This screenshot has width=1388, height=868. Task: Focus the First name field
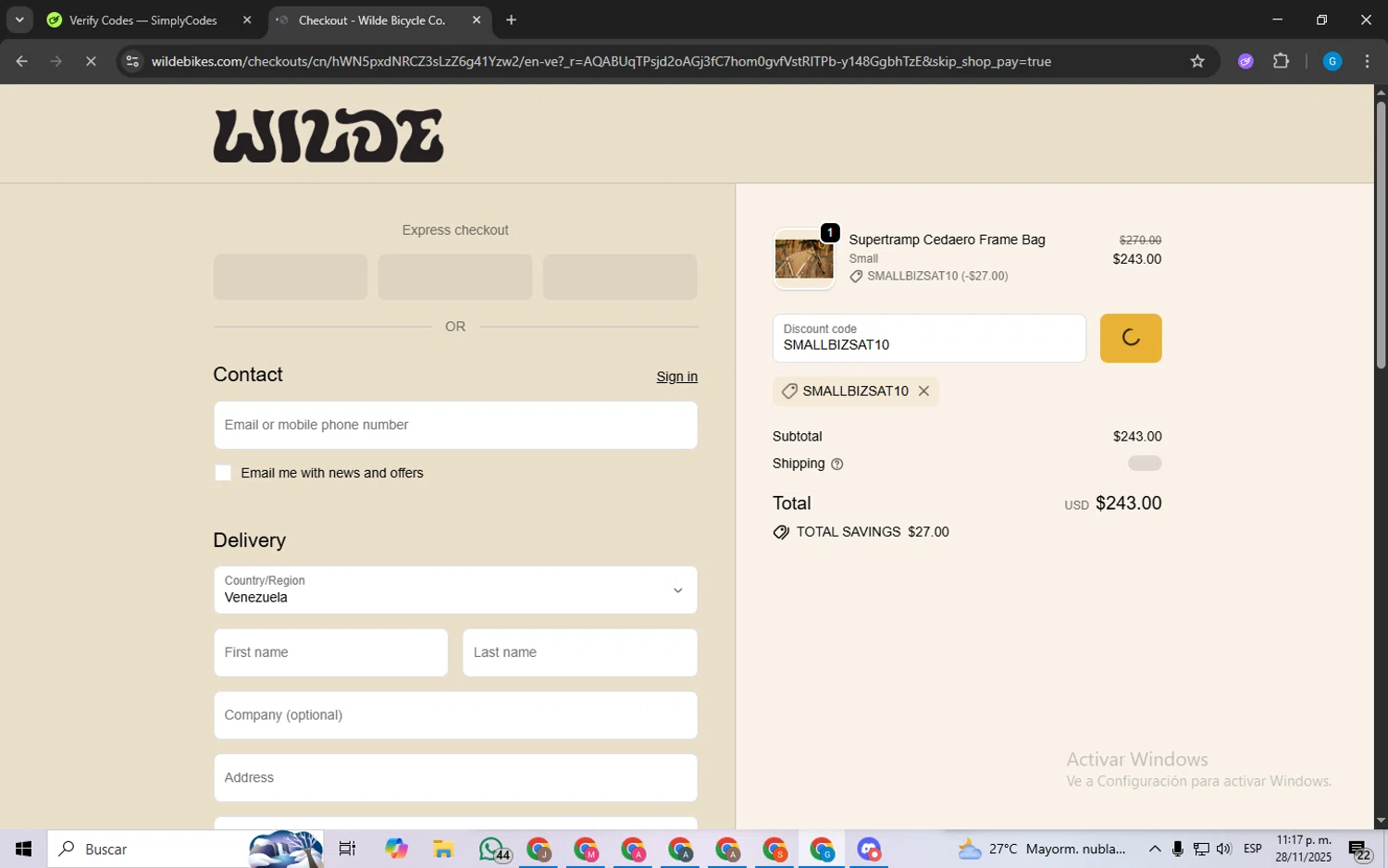(330, 652)
